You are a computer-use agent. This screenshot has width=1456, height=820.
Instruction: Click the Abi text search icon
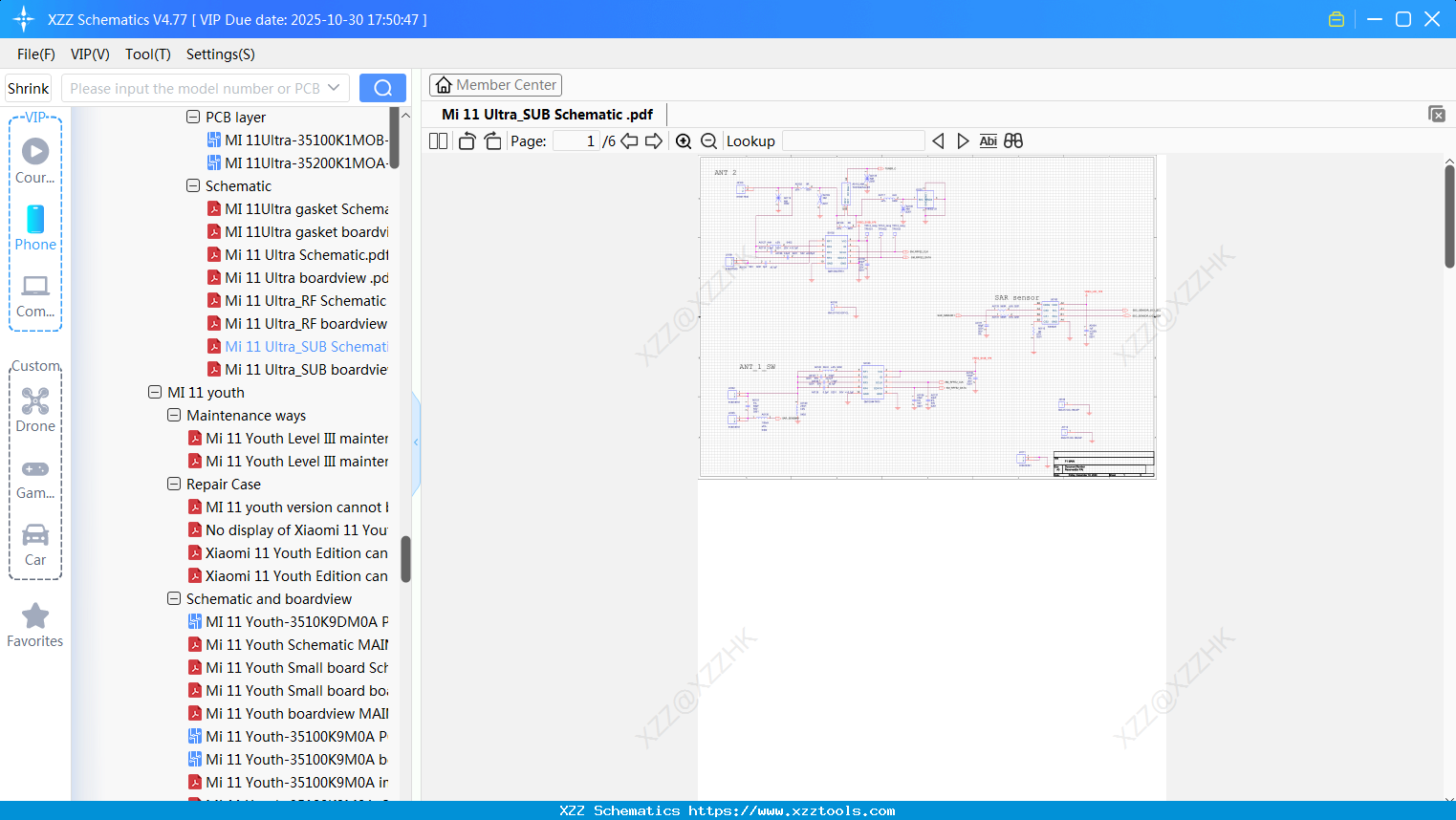pyautogui.click(x=988, y=140)
